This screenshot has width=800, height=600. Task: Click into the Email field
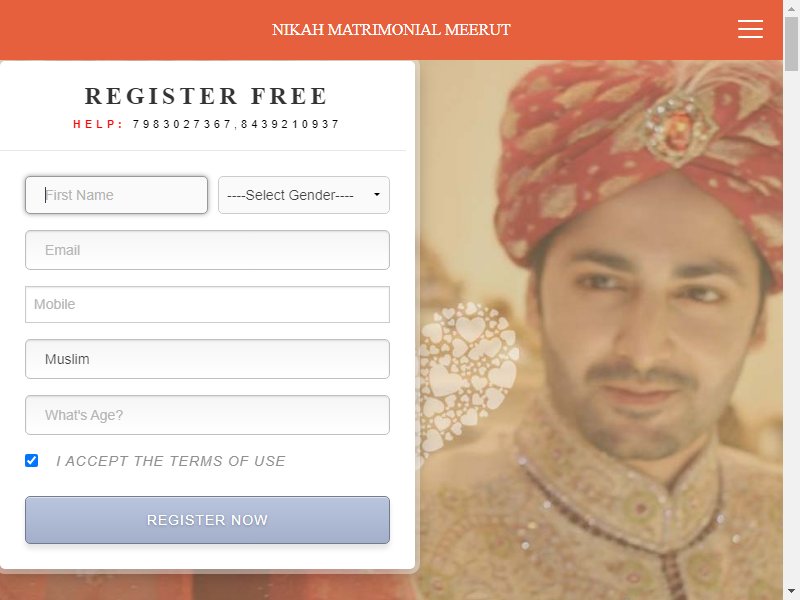pyautogui.click(x=207, y=250)
